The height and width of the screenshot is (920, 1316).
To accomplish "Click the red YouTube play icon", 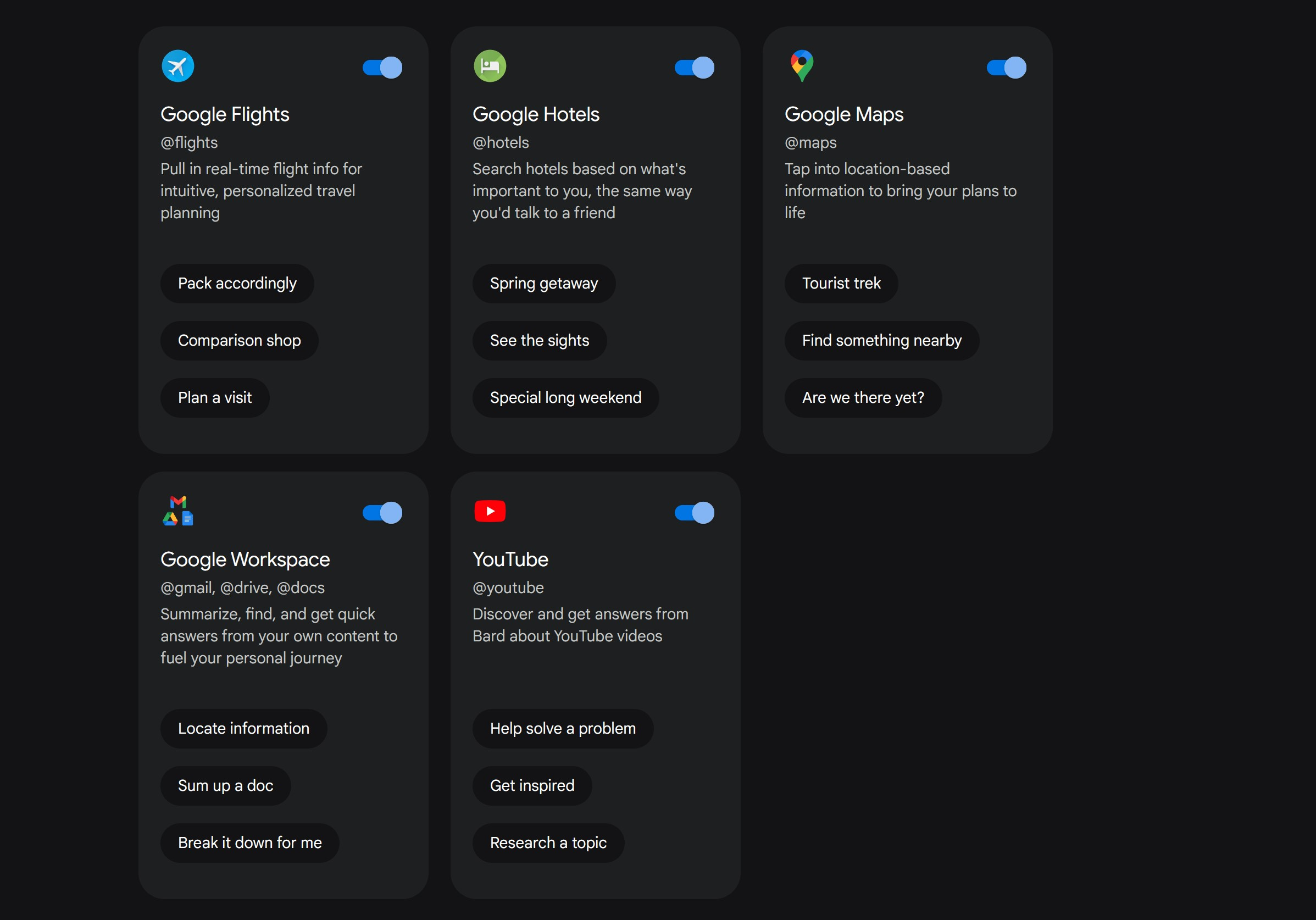I will pos(490,511).
